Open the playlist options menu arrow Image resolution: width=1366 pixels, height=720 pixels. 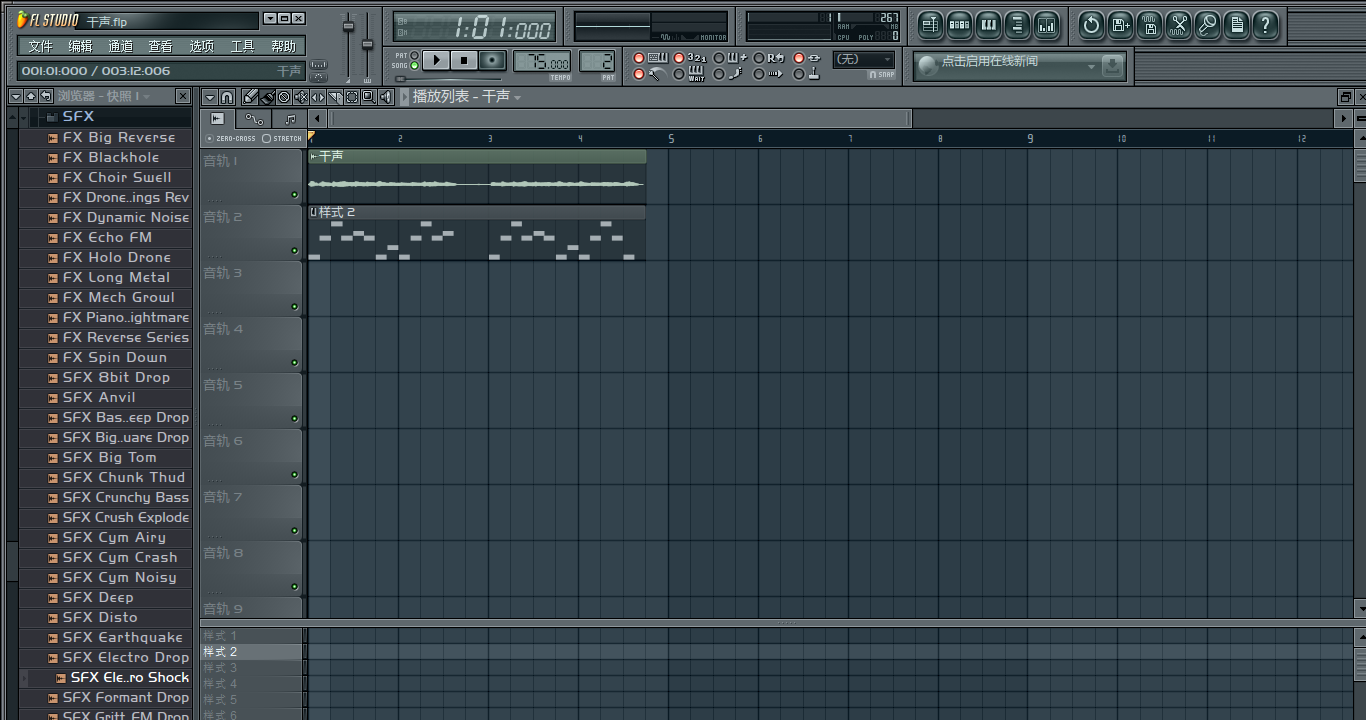pyautogui.click(x=209, y=97)
